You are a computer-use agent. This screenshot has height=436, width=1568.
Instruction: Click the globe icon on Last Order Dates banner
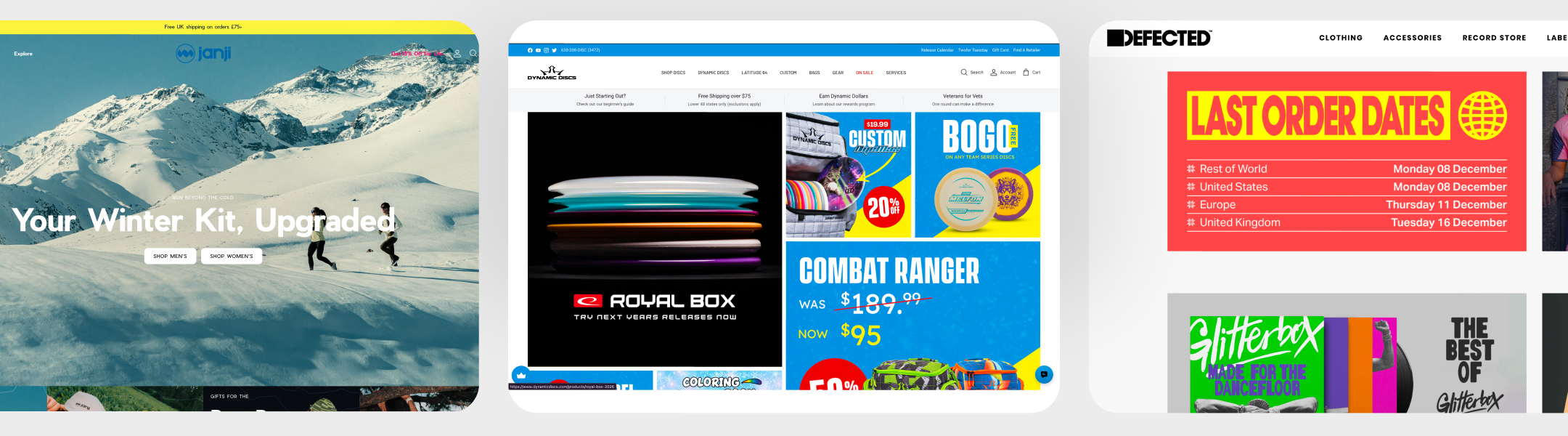pos(1483,116)
